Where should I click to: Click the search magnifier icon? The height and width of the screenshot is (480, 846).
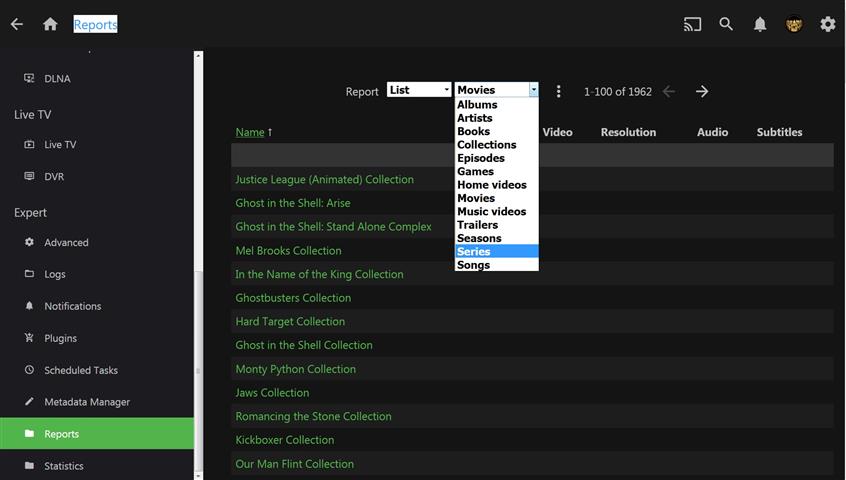(x=726, y=24)
